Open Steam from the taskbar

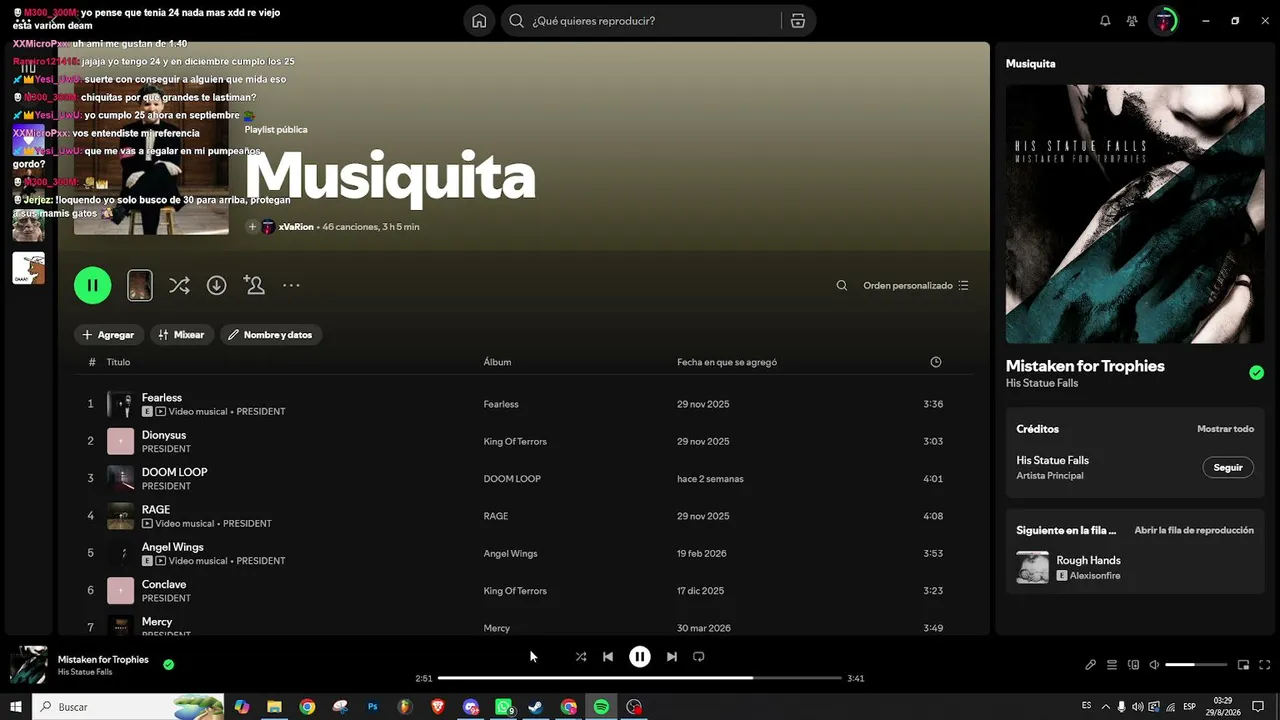pyautogui.click(x=536, y=707)
